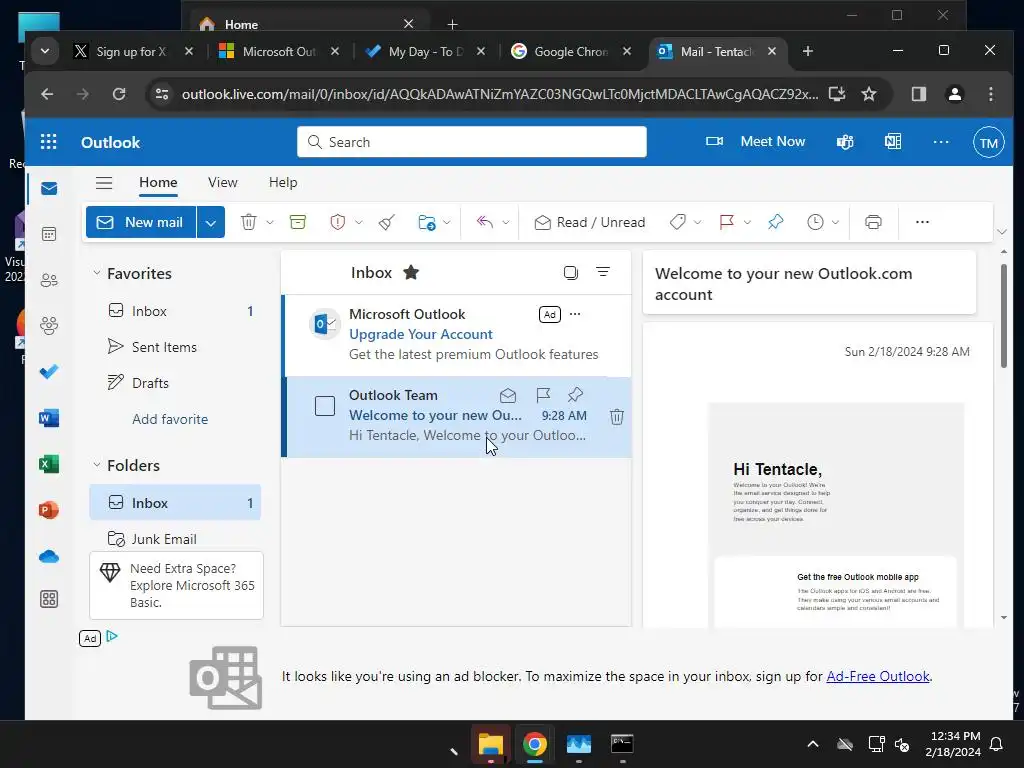This screenshot has width=1024, height=768.
Task: Click the Sweep broom icon
Action: [387, 222]
